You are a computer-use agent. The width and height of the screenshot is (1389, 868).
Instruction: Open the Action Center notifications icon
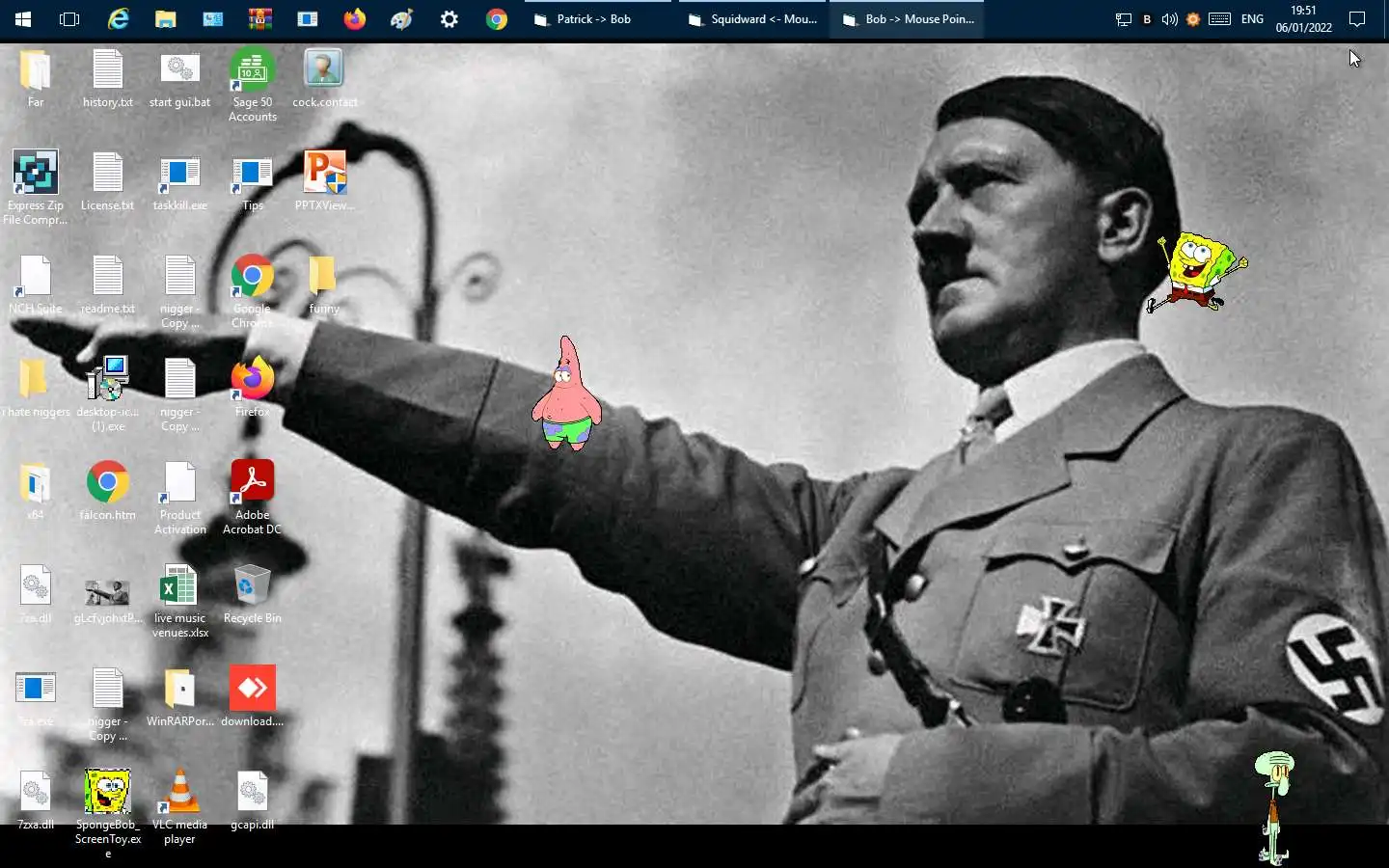coord(1356,18)
